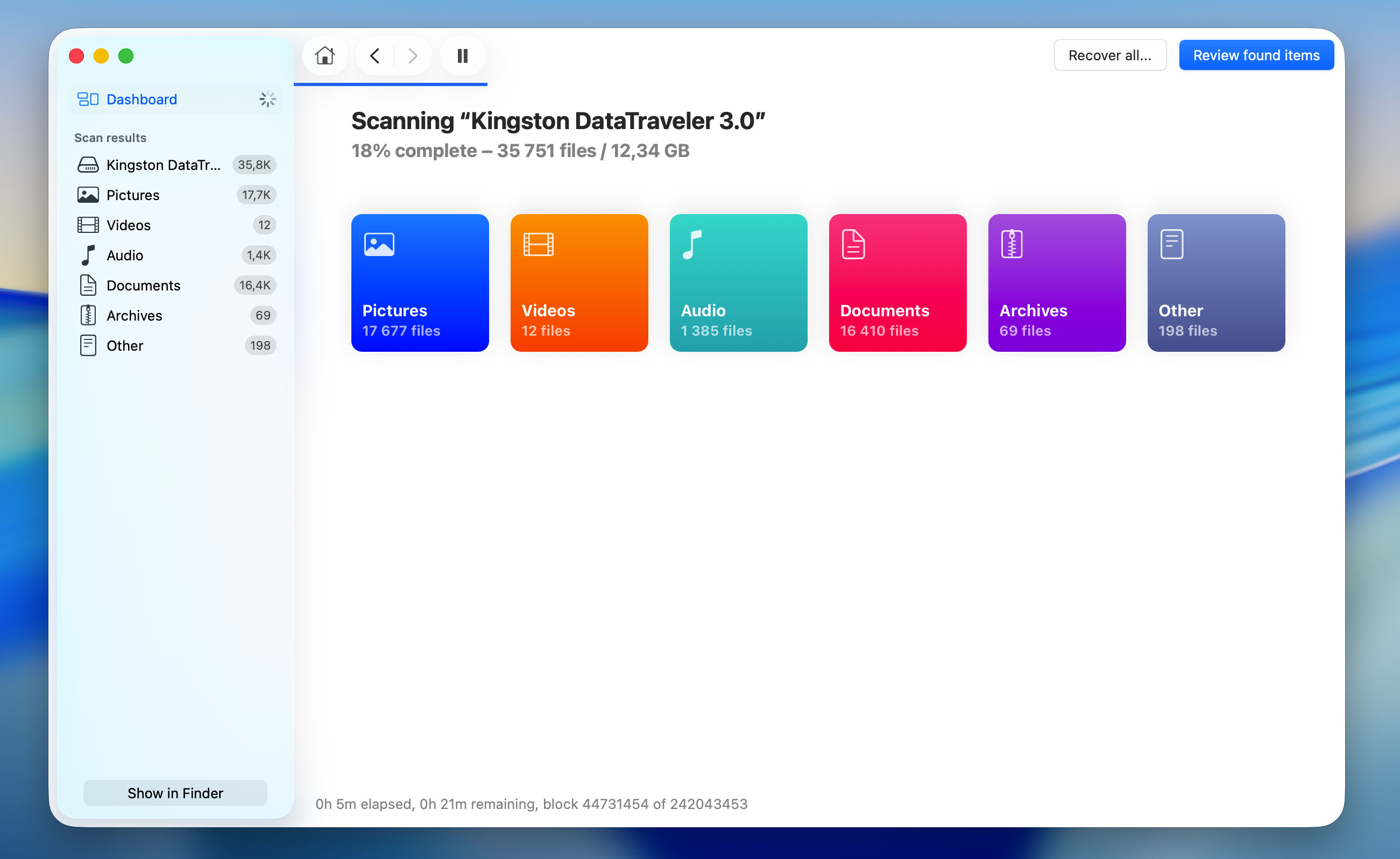Click the Home icon in toolbar

pos(324,56)
